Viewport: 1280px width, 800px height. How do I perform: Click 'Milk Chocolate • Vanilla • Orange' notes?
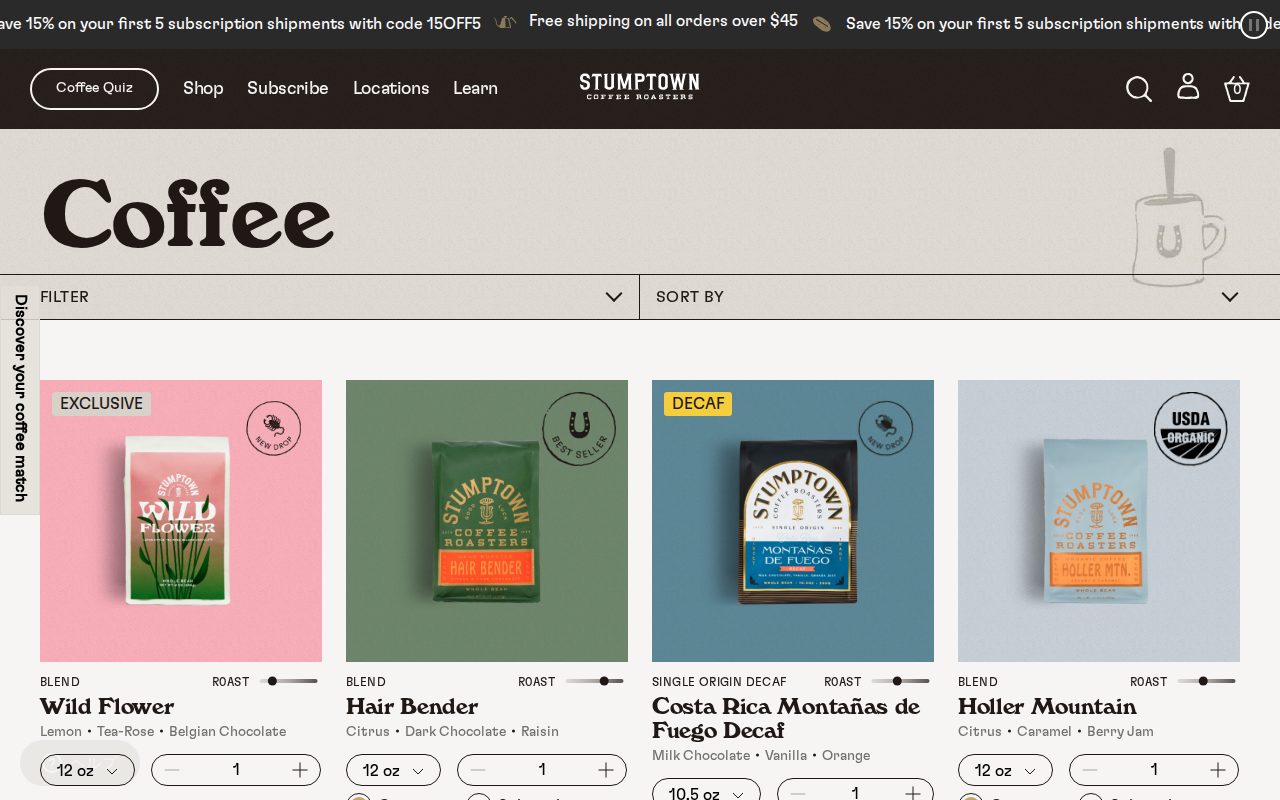click(x=761, y=756)
